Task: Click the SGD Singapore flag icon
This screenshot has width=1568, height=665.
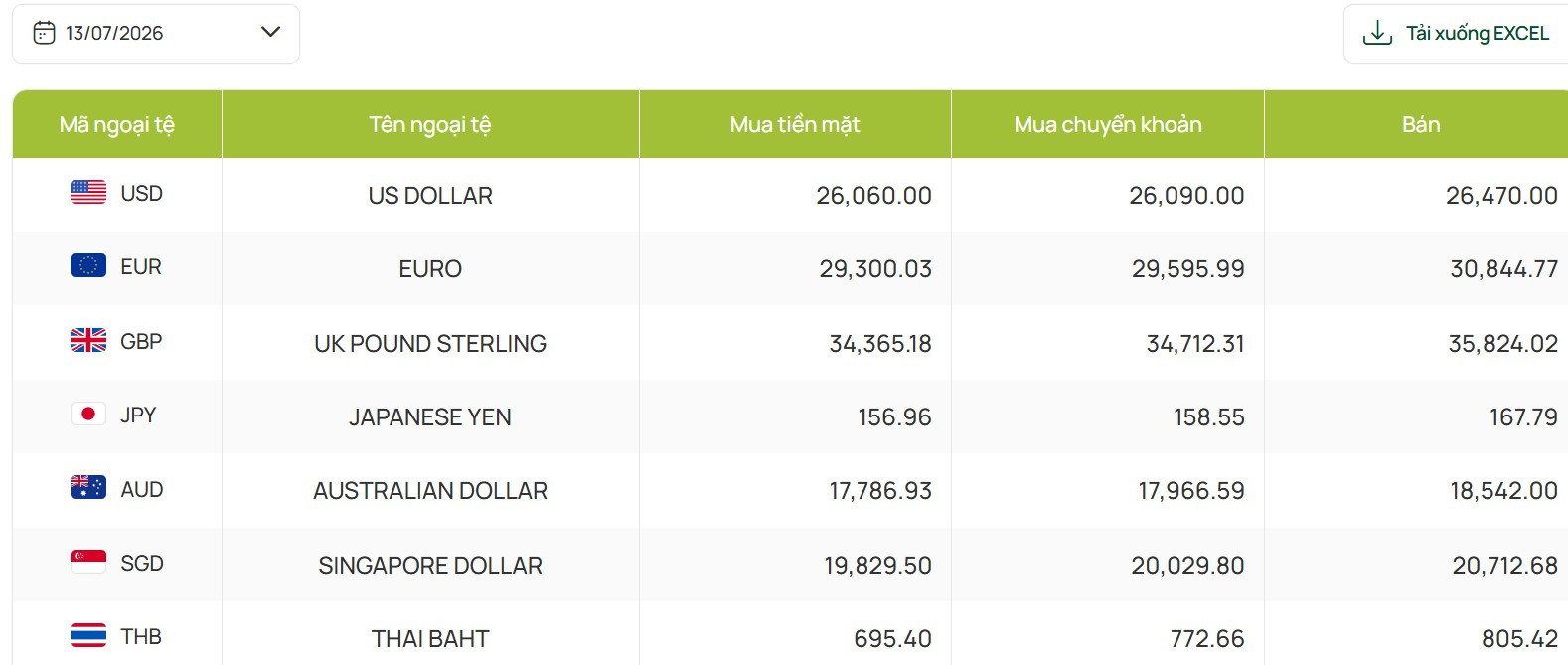Action: (88, 562)
